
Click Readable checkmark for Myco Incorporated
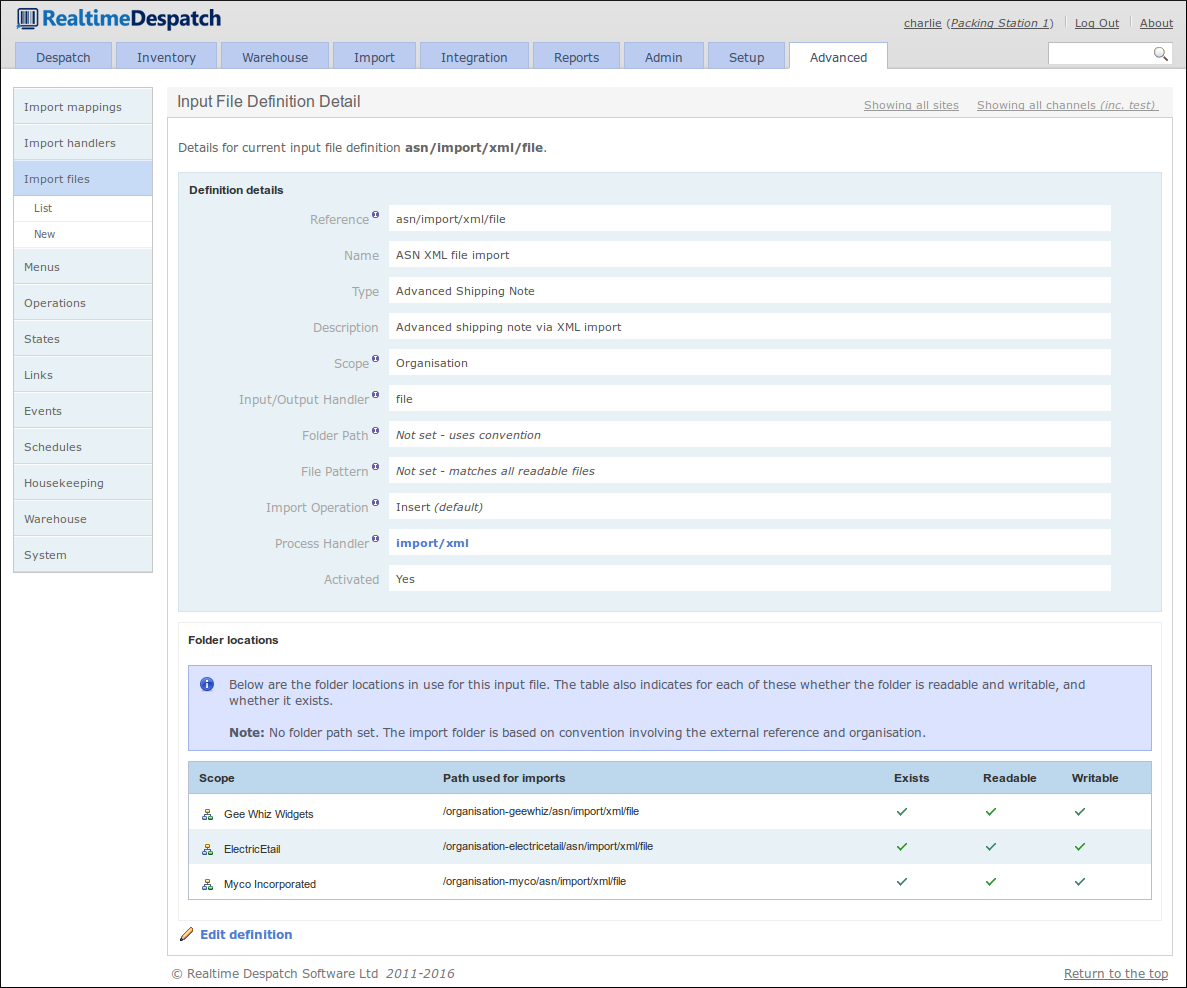(x=991, y=881)
